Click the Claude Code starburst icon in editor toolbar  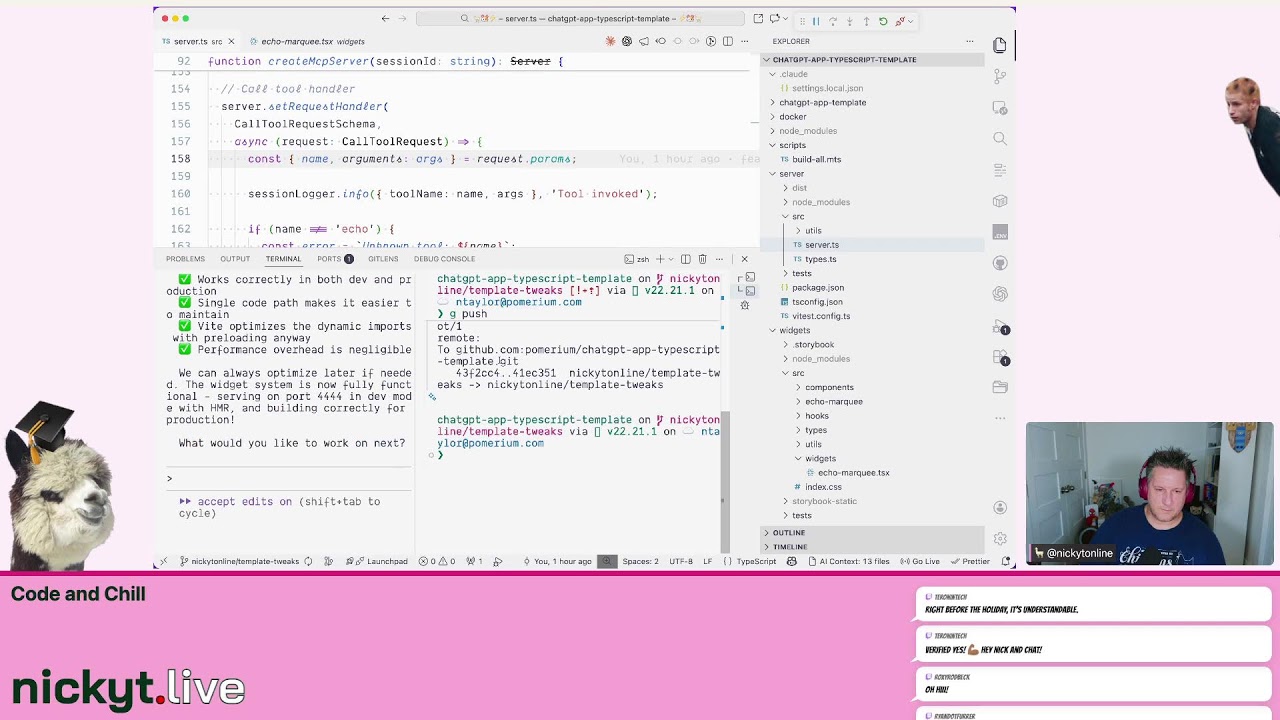coord(610,41)
